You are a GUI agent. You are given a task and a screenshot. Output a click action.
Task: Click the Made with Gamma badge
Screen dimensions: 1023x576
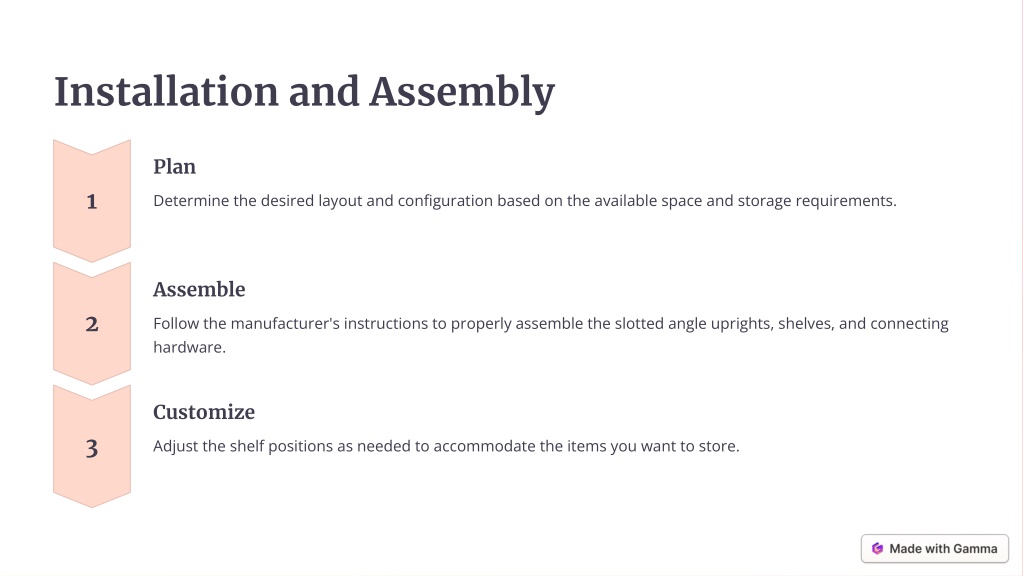tap(934, 549)
